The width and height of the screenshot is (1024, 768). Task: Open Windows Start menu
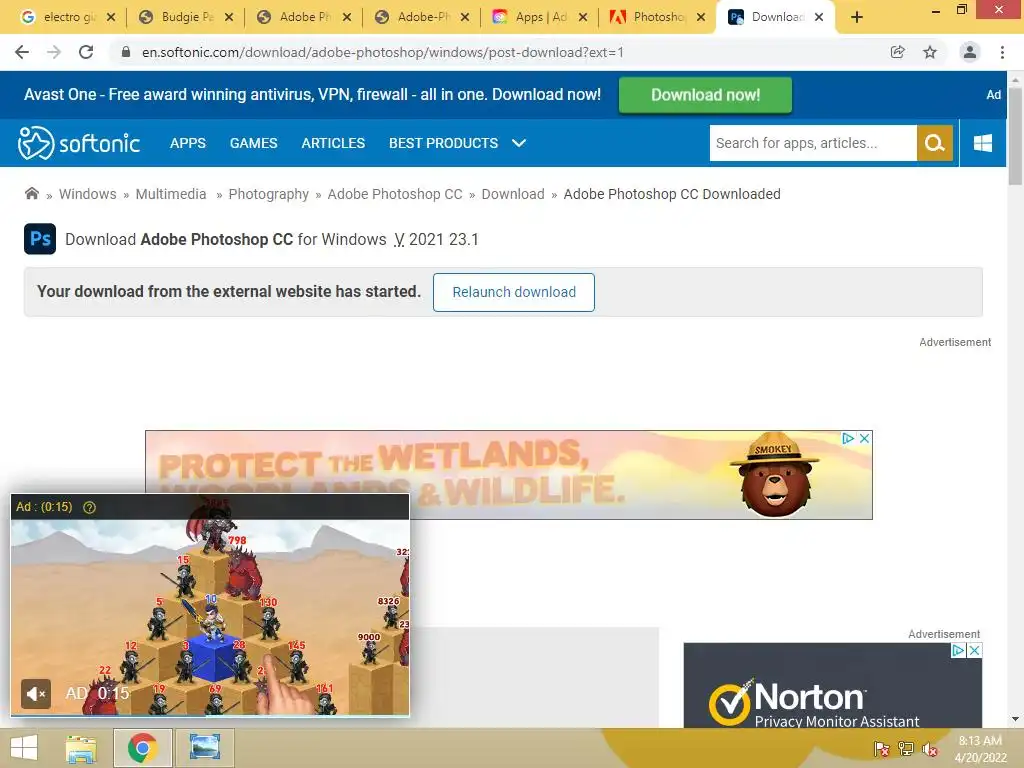(x=24, y=748)
